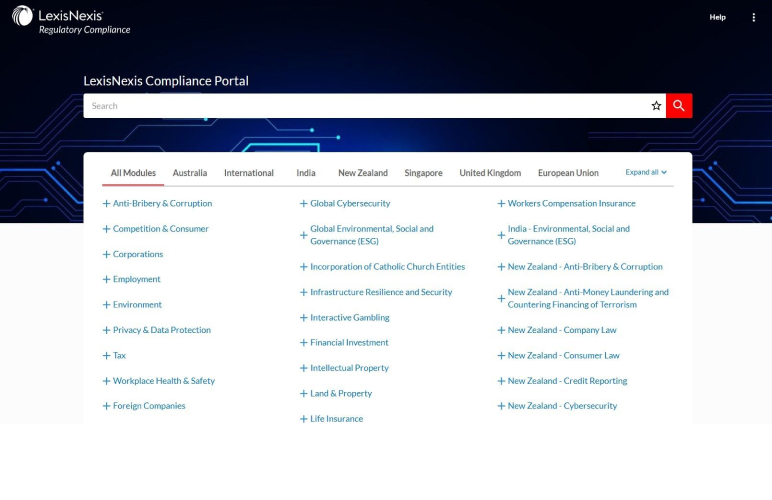Open Employment module link
The height and width of the screenshot is (500, 772).
pyautogui.click(x=136, y=279)
